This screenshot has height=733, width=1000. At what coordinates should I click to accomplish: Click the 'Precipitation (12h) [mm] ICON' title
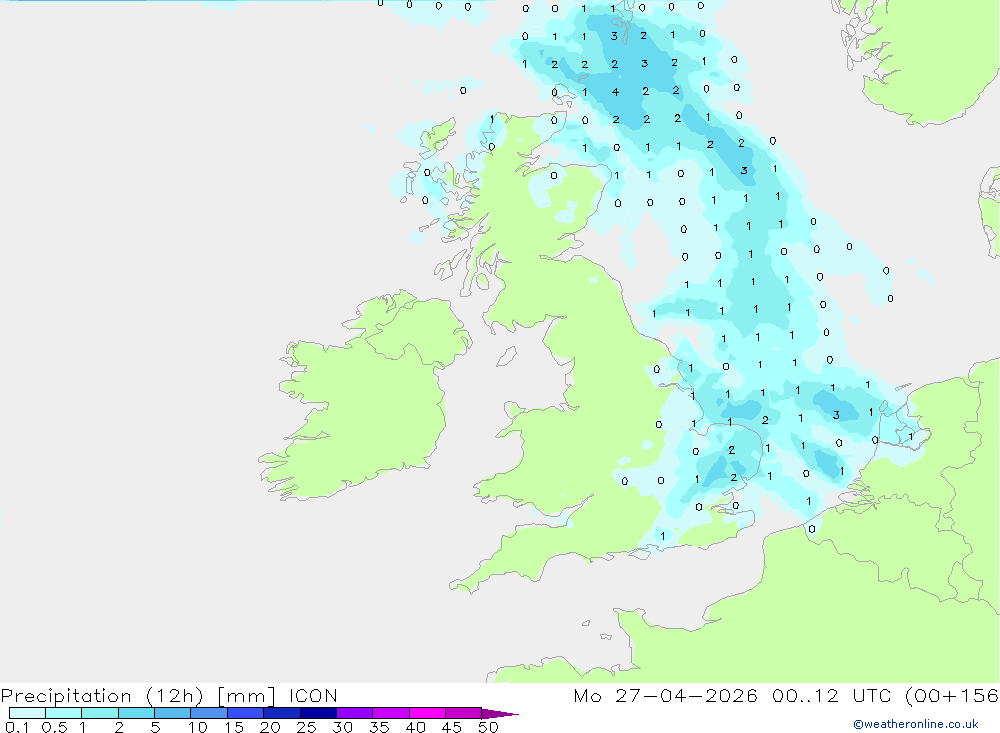tap(169, 696)
